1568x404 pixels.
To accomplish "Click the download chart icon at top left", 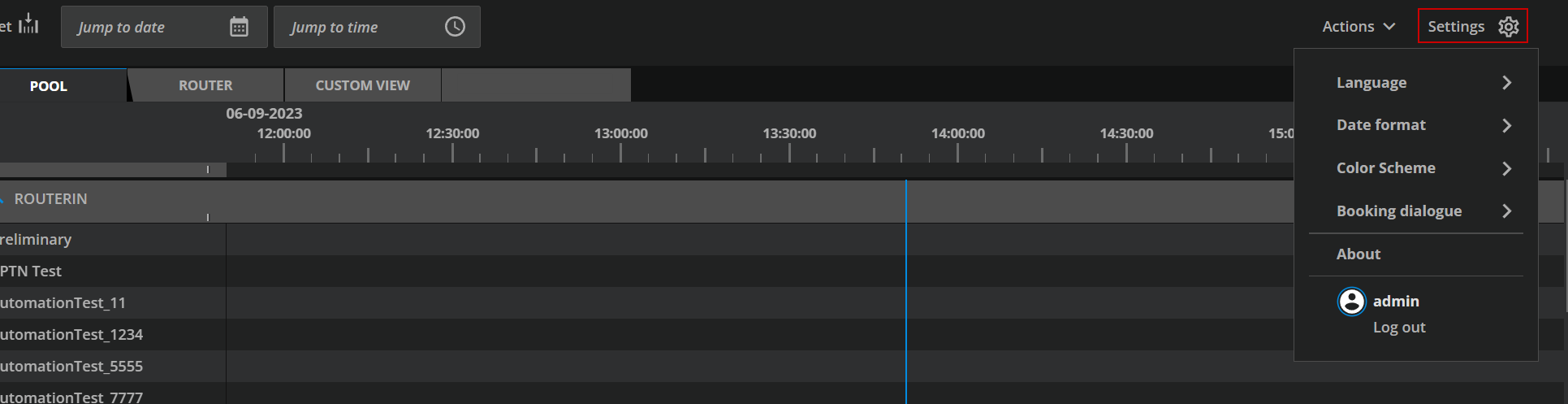I will pyautogui.click(x=28, y=24).
